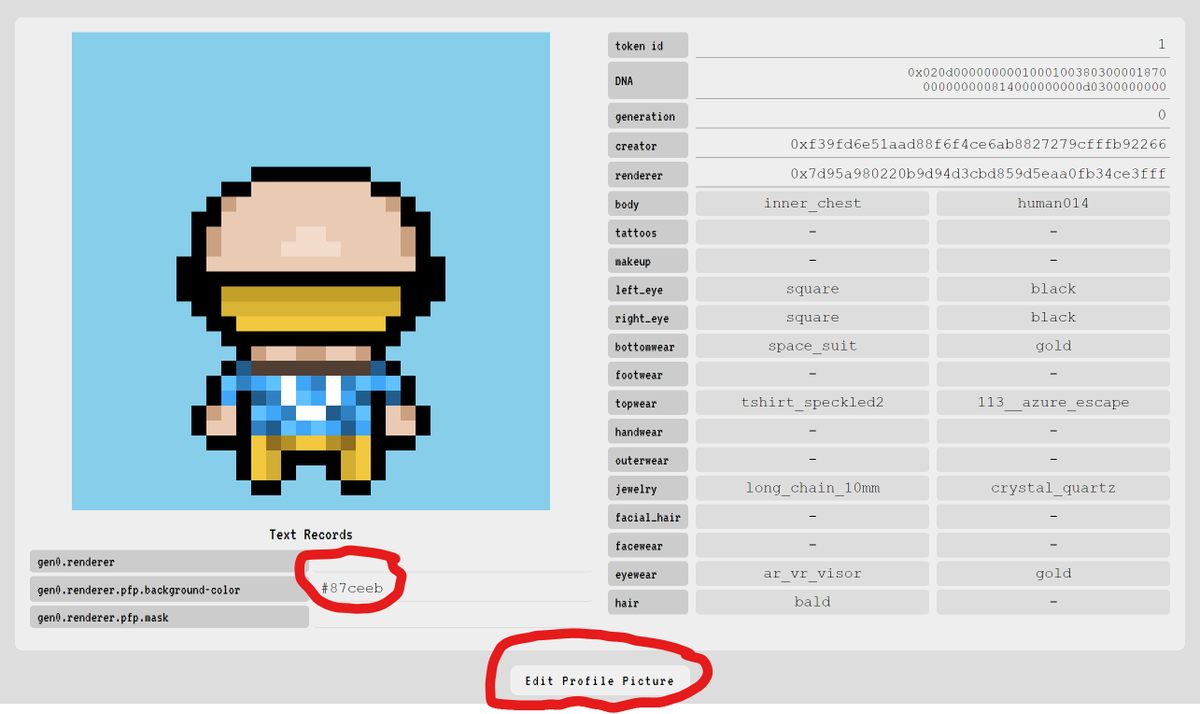Click the human014 body value
This screenshot has width=1200, height=714.
[1053, 203]
